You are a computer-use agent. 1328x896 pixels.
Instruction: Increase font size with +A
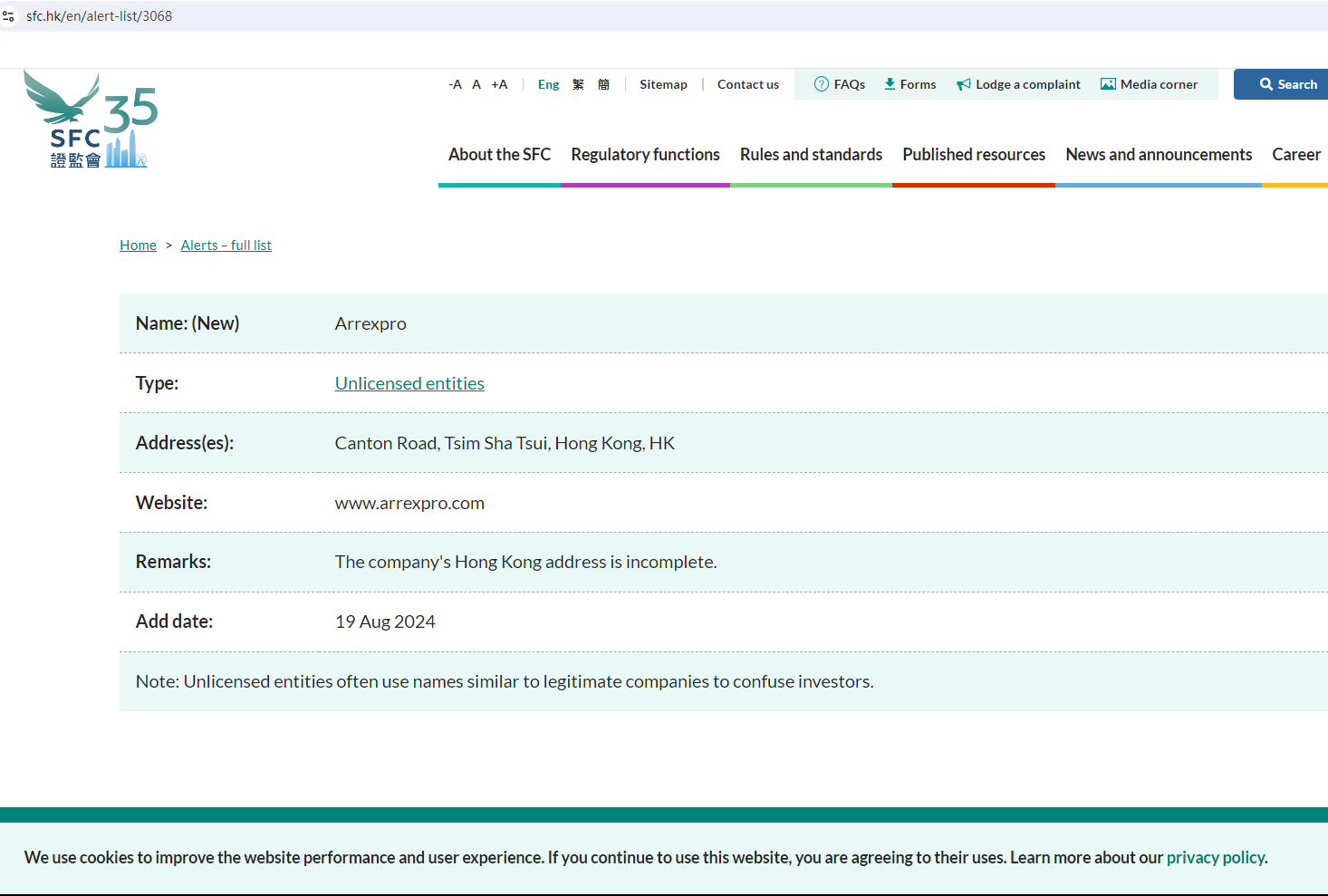pos(499,84)
